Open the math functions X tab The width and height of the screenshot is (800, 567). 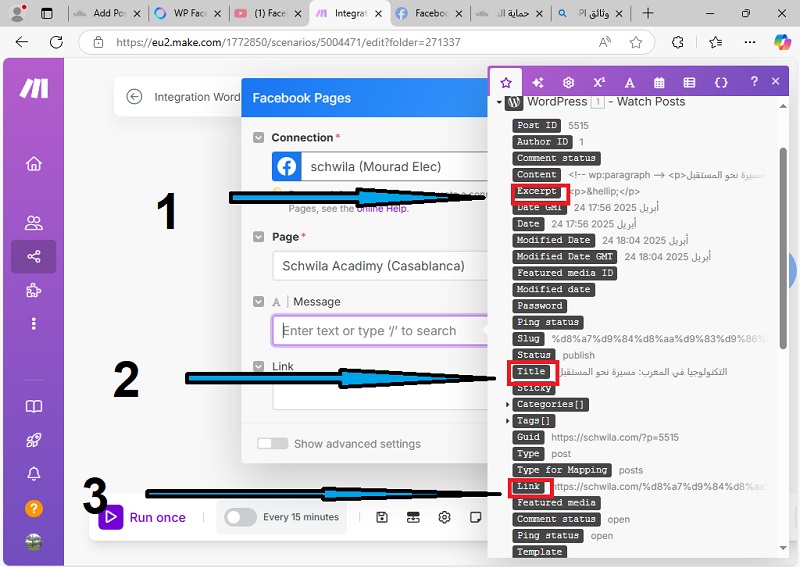pyautogui.click(x=599, y=83)
